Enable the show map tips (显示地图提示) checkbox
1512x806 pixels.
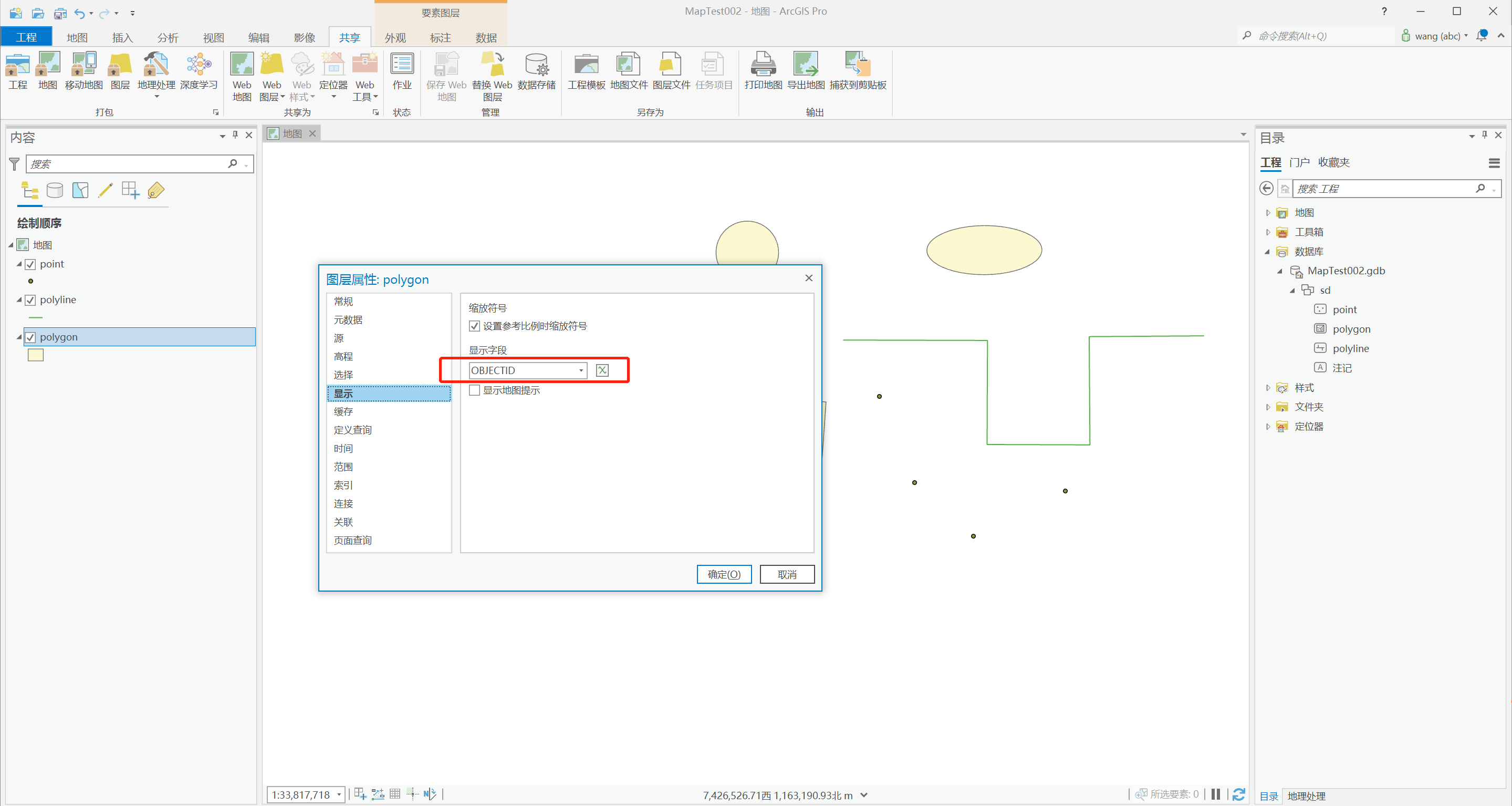[x=474, y=390]
